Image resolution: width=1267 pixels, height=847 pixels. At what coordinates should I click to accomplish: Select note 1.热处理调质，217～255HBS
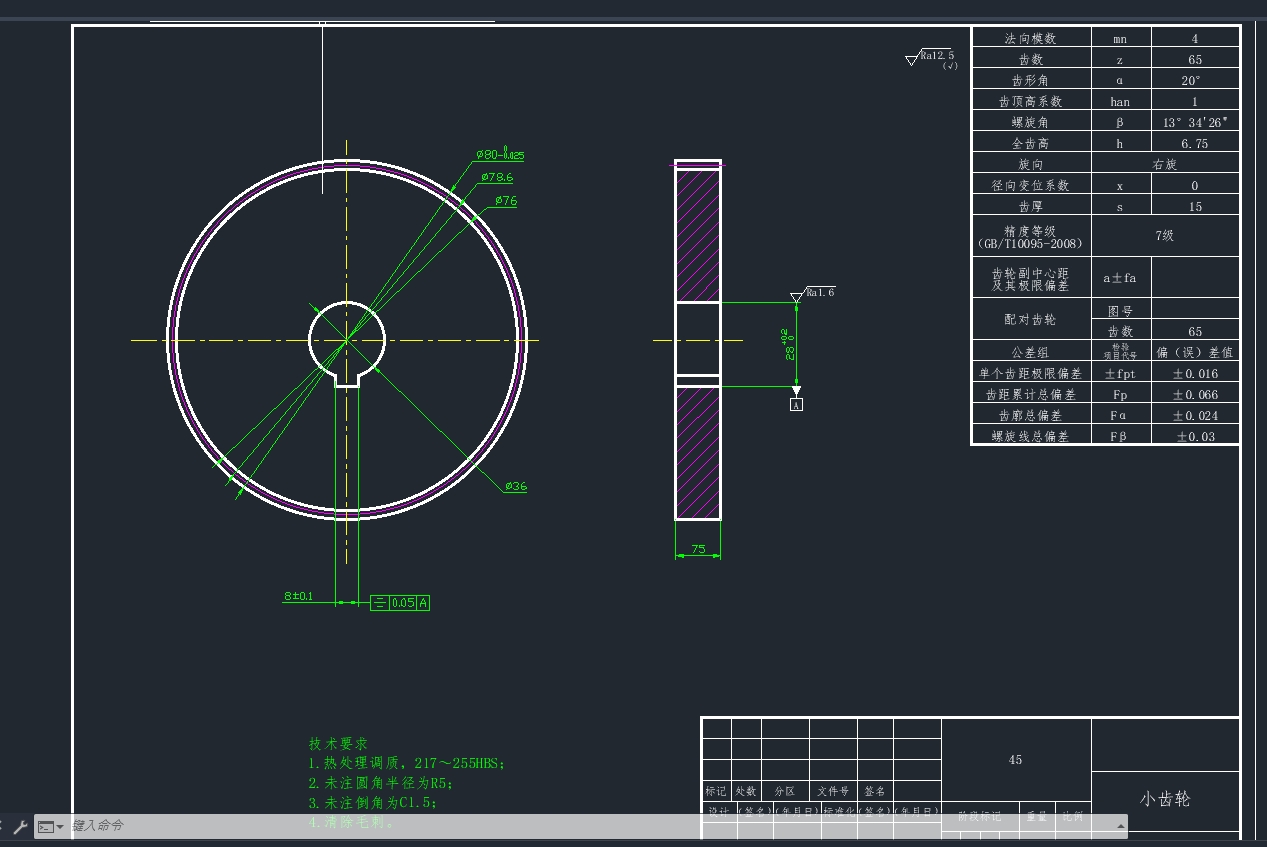click(x=407, y=763)
